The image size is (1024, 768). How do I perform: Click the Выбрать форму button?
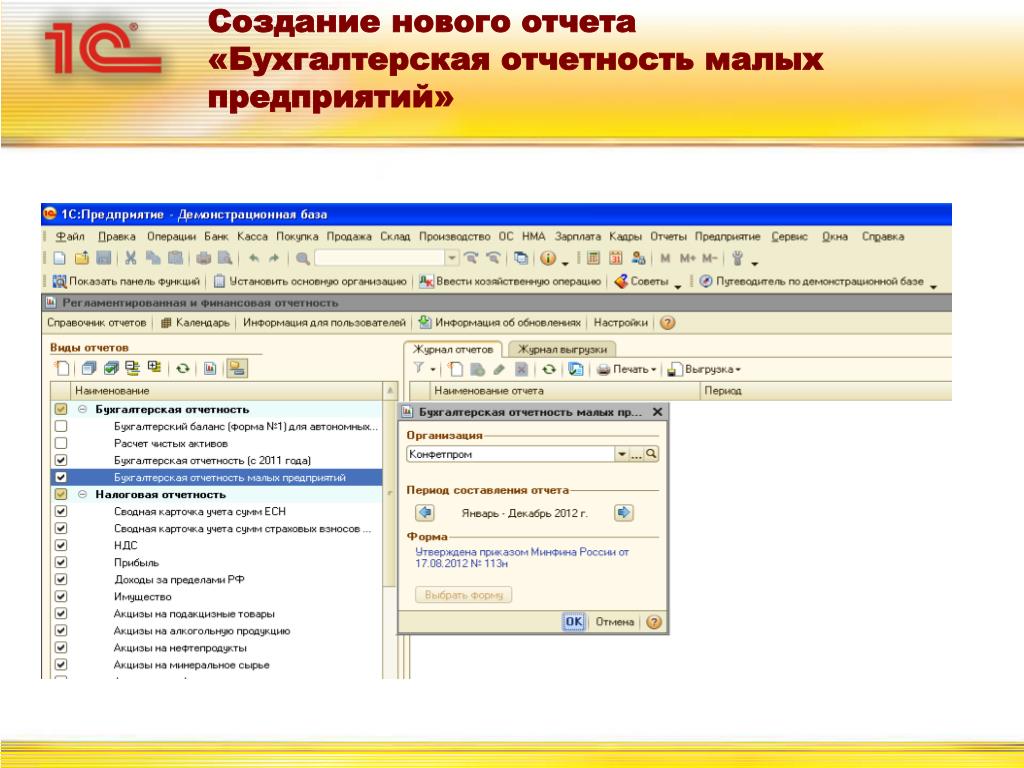[464, 595]
